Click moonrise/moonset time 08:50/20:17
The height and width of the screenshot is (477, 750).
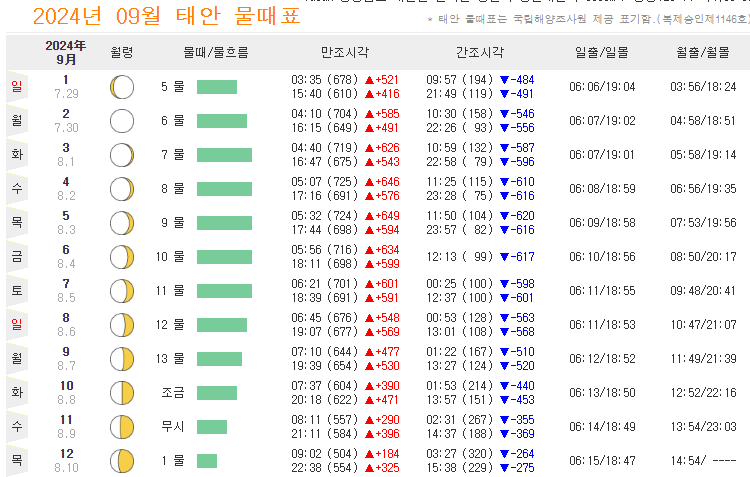coord(703,257)
